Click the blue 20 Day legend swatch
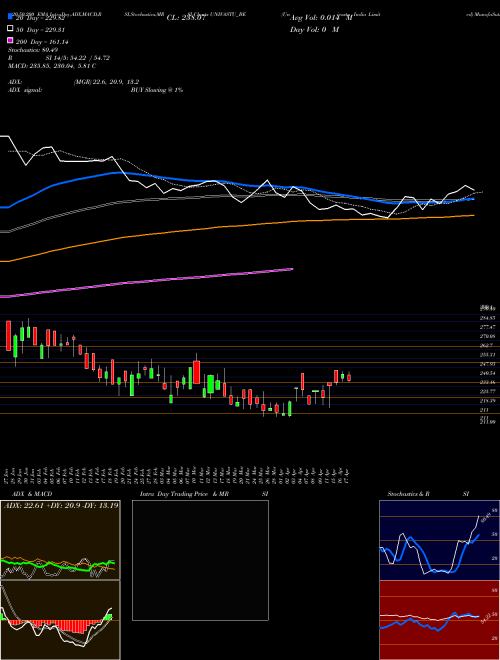 (x=10, y=17)
